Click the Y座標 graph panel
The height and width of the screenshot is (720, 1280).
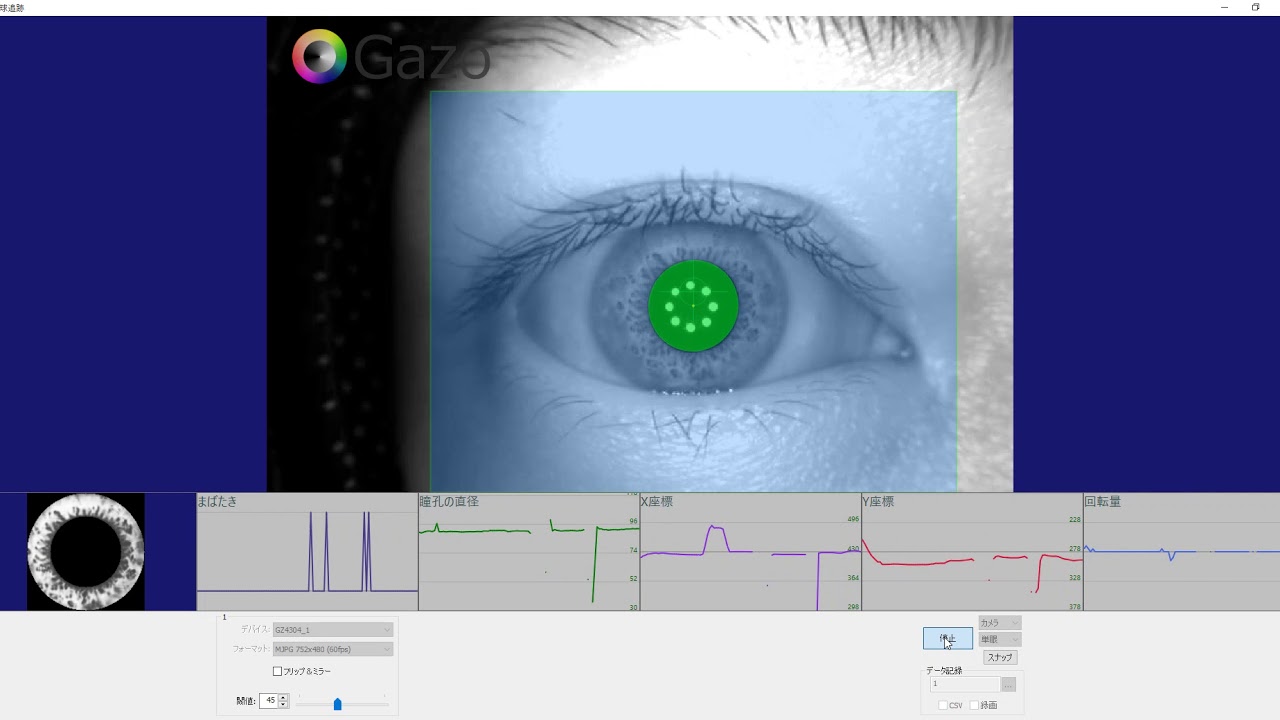[972, 551]
